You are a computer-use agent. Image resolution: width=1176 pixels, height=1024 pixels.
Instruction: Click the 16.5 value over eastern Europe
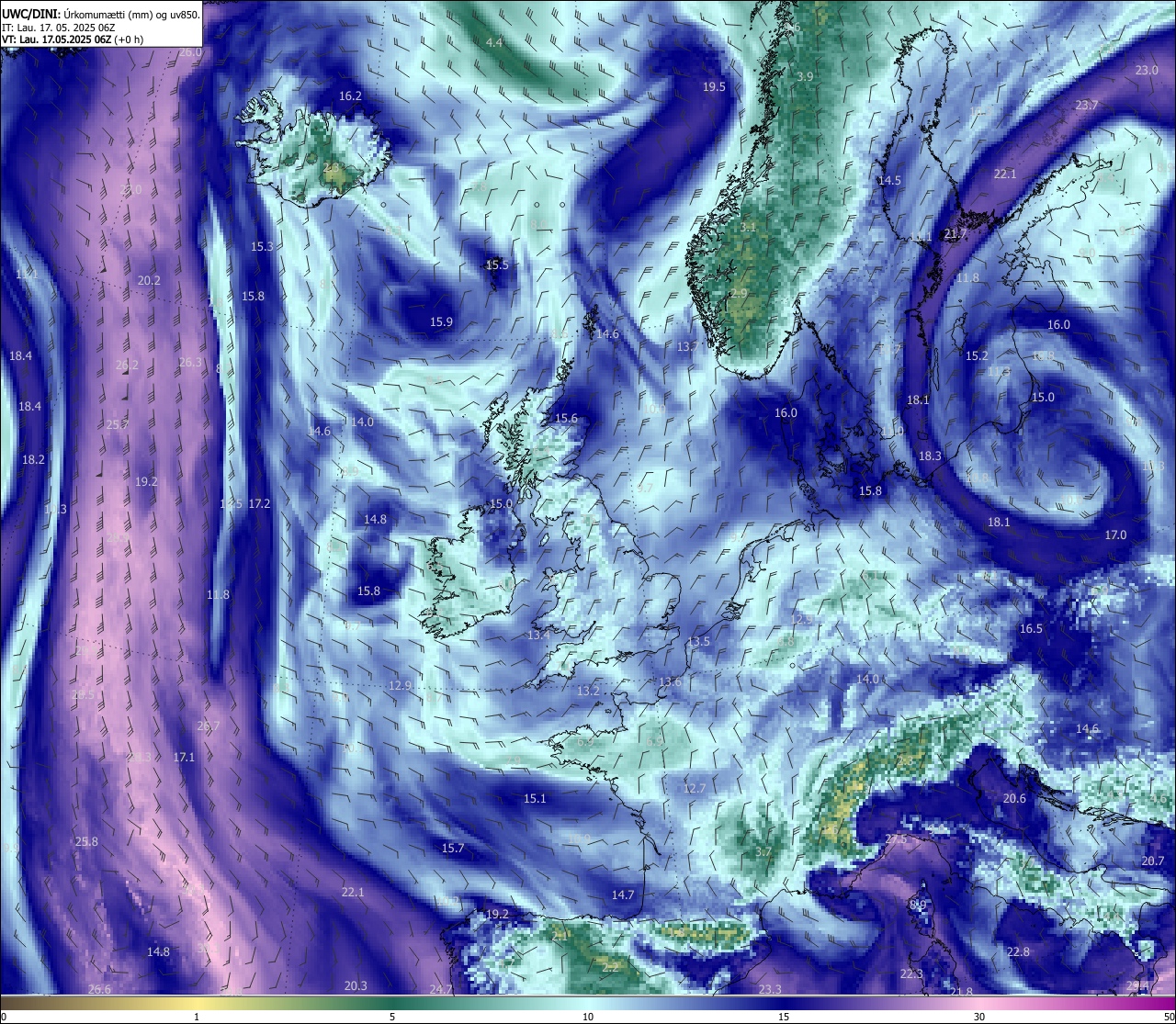1032,628
